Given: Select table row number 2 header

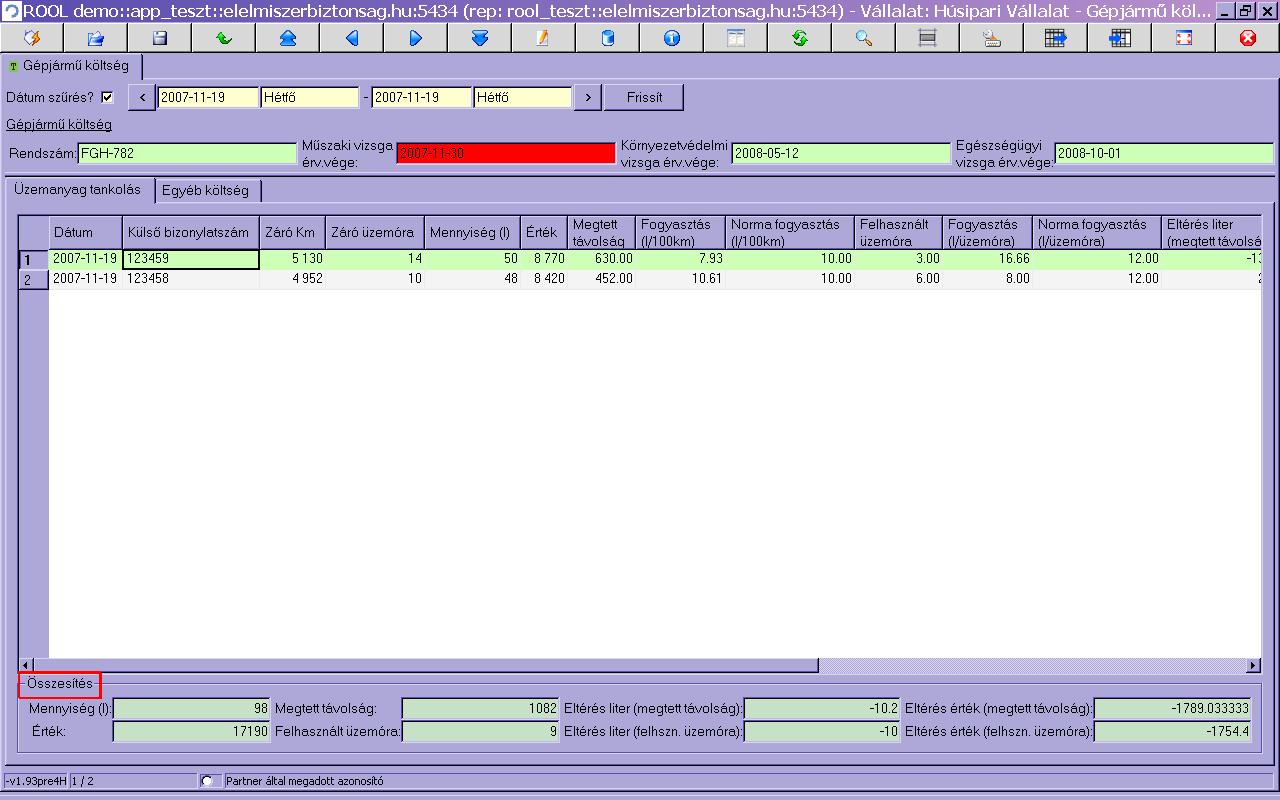Looking at the screenshot, I should [34, 279].
